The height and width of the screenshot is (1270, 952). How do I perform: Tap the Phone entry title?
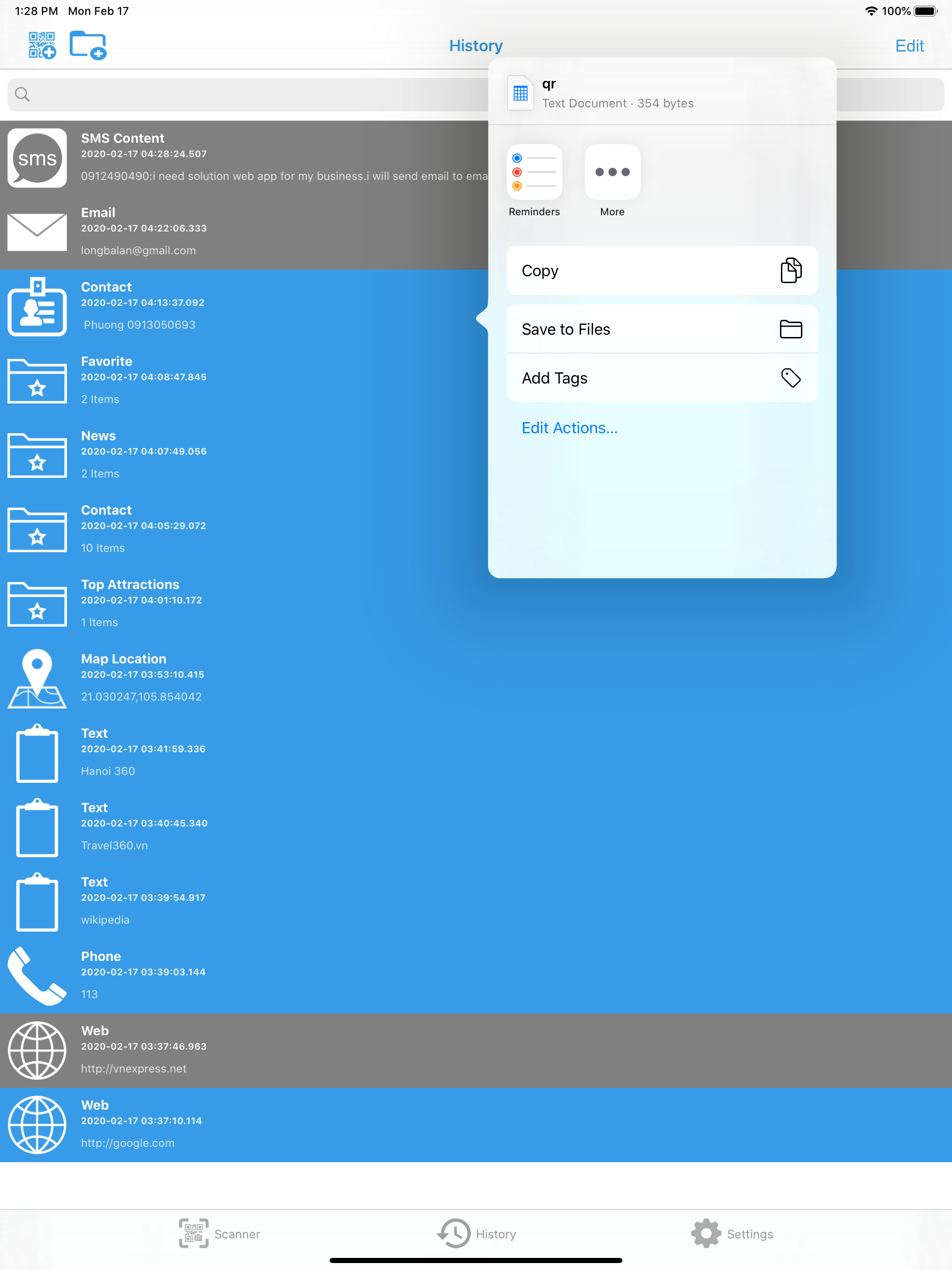tap(100, 956)
